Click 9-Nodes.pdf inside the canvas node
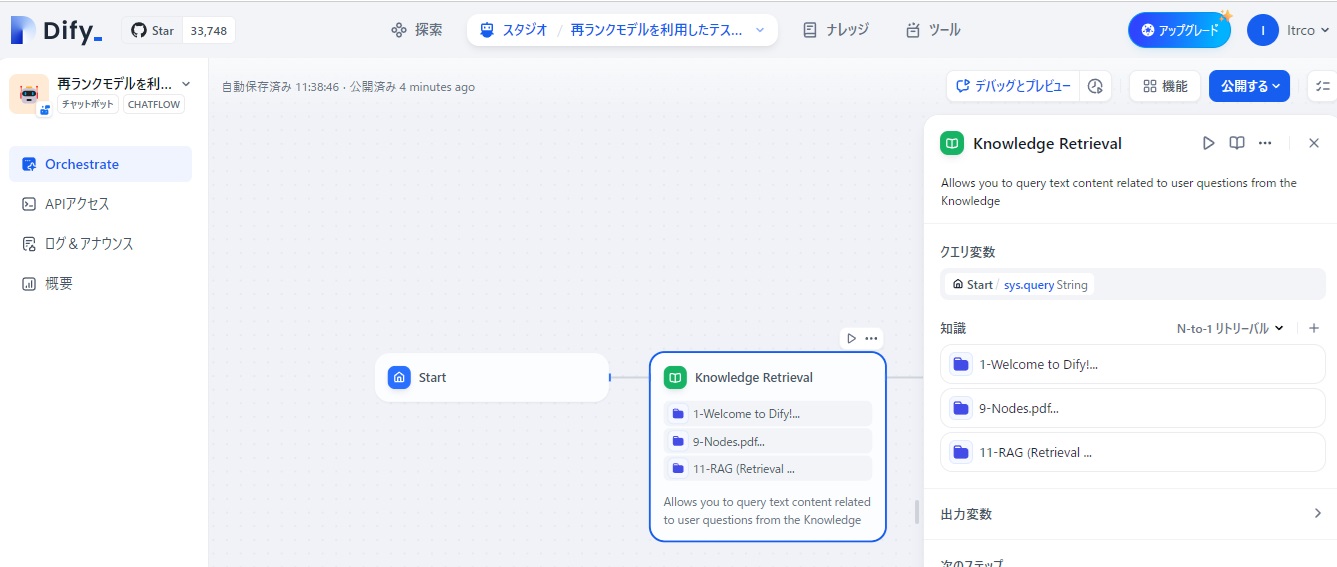The width and height of the screenshot is (1337, 567). pyautogui.click(x=768, y=442)
